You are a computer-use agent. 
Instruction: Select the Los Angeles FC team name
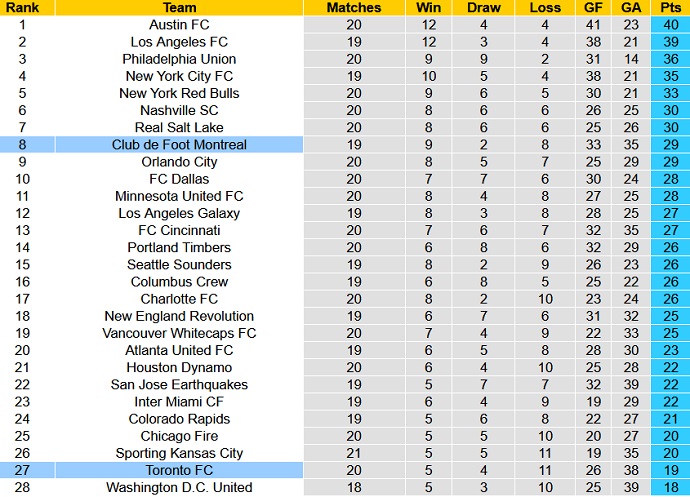pos(179,41)
